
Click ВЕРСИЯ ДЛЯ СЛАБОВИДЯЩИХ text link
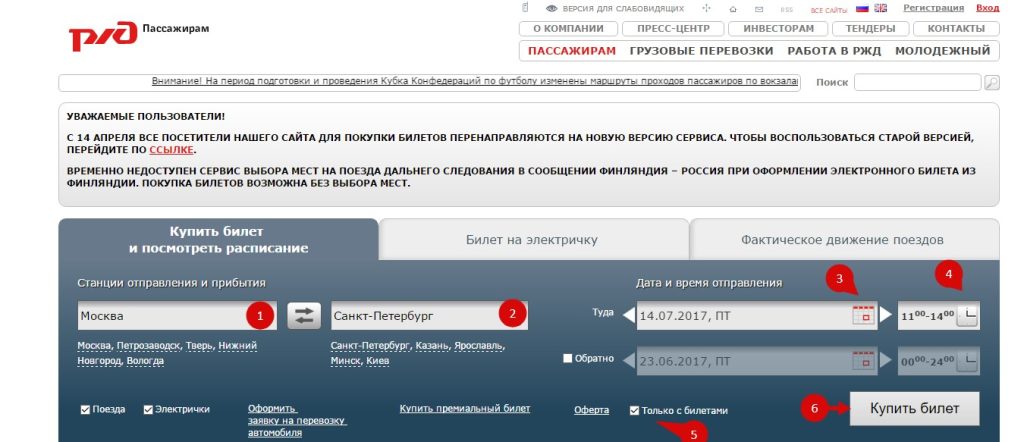click(623, 9)
